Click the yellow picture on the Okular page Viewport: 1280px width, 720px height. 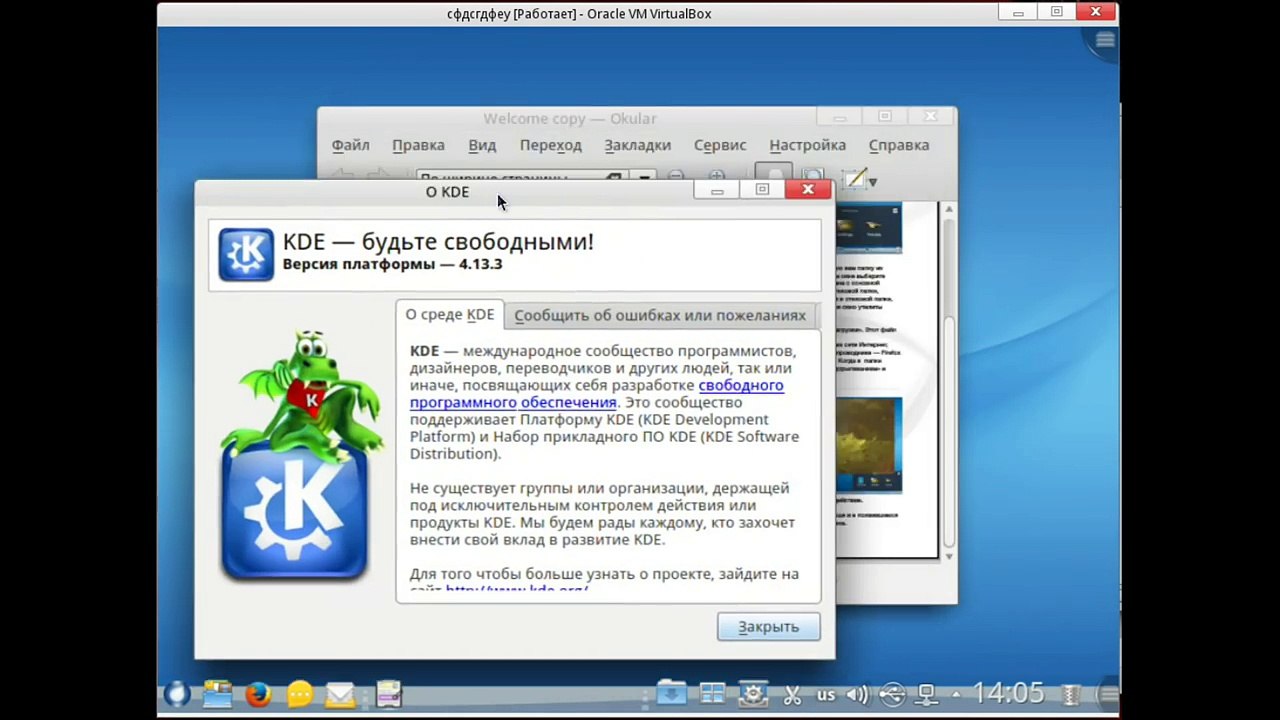868,445
